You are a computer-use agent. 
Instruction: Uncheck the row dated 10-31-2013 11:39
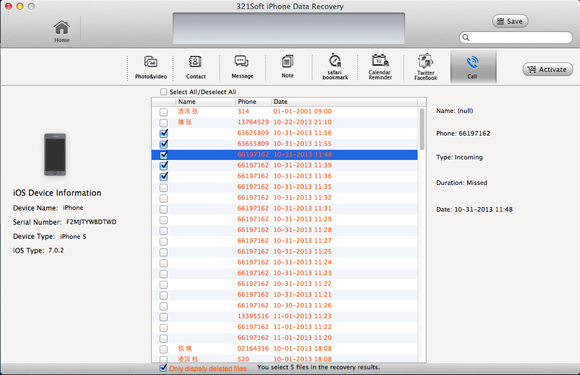point(163,165)
